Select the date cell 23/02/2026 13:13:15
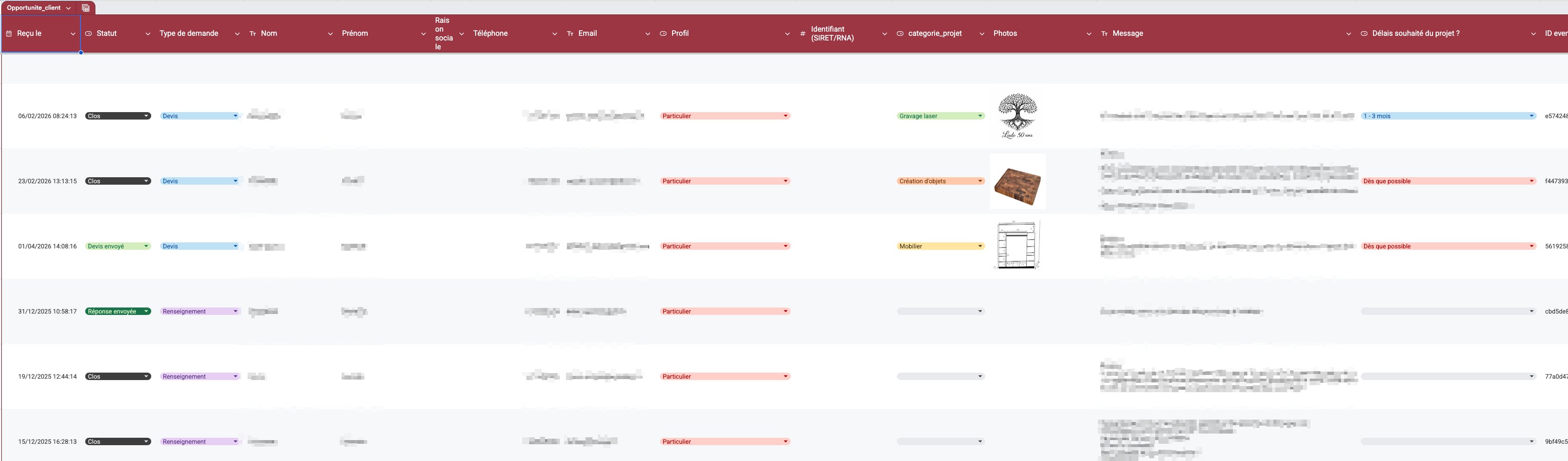 [x=47, y=181]
